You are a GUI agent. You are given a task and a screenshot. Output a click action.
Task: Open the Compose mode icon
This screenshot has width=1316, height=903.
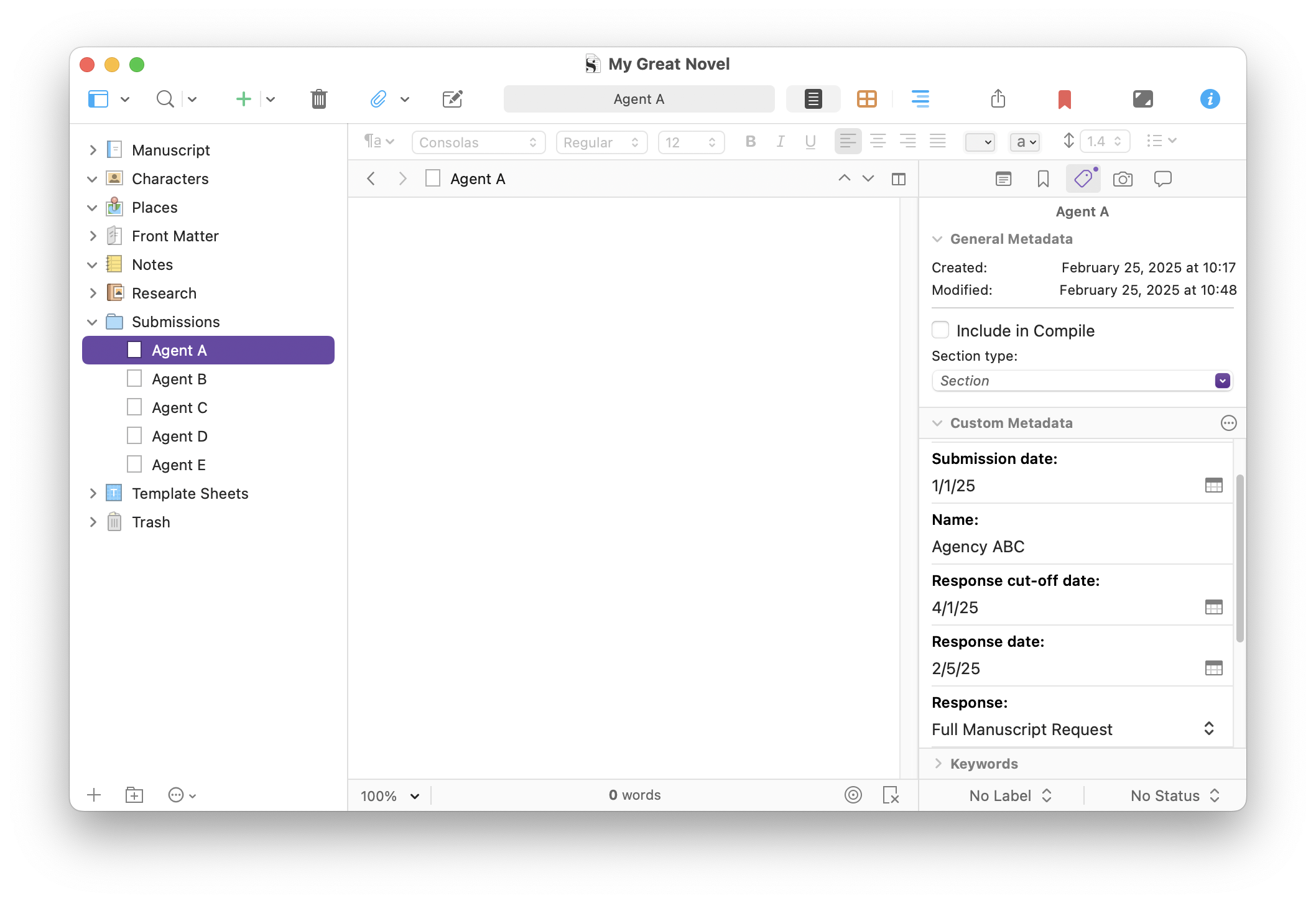point(1142,99)
